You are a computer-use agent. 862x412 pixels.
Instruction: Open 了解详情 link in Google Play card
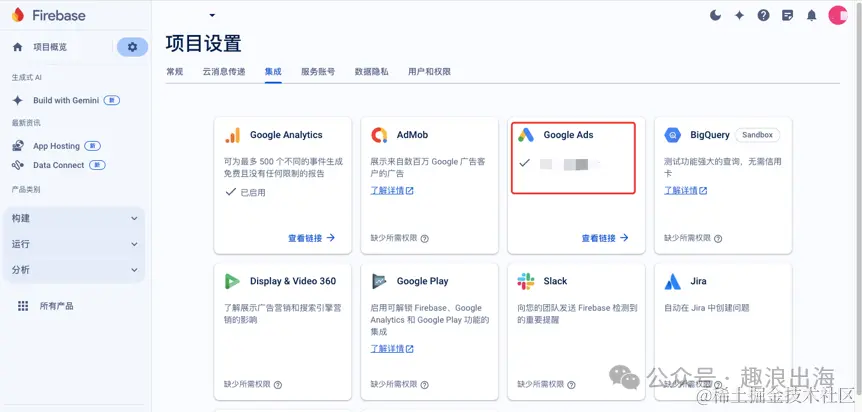392,349
